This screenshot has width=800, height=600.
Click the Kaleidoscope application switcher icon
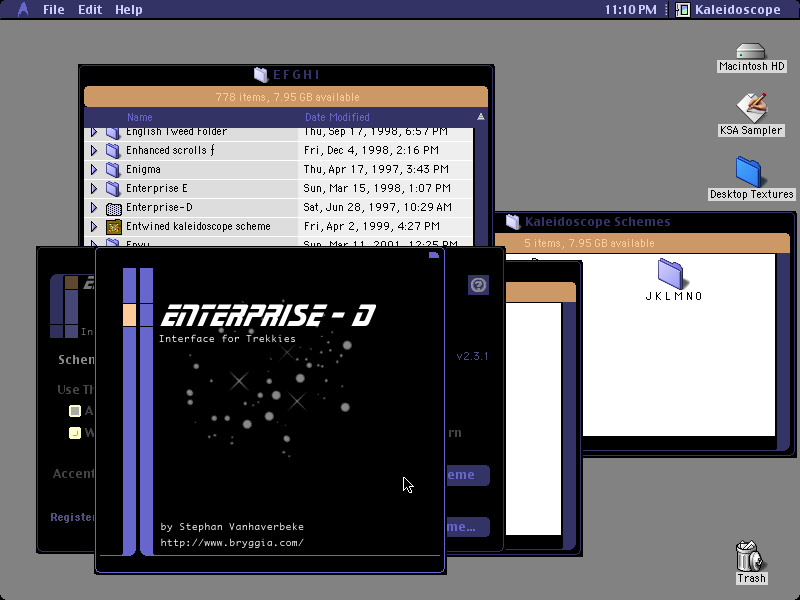pos(683,10)
